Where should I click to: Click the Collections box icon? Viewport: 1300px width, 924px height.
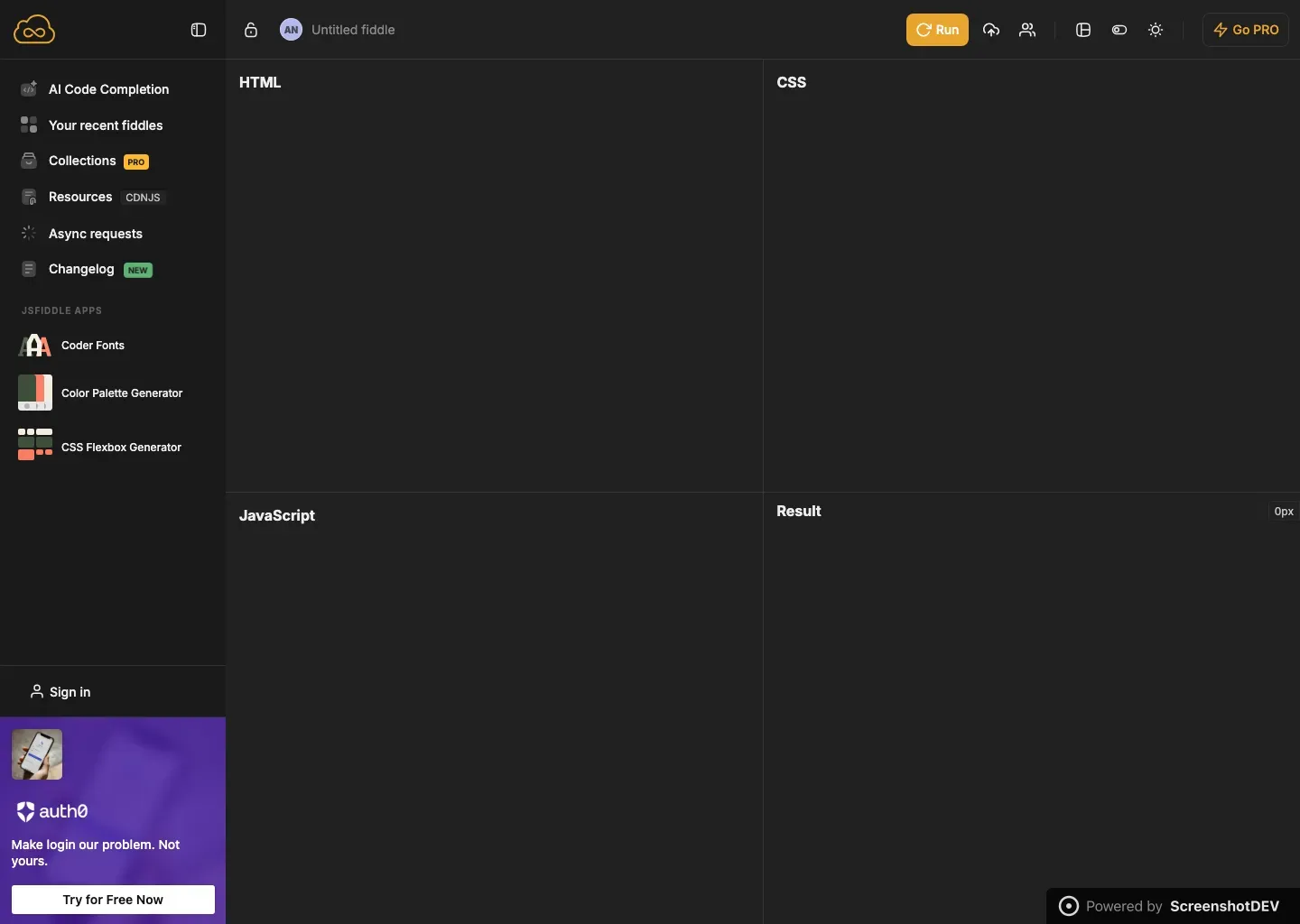point(29,161)
